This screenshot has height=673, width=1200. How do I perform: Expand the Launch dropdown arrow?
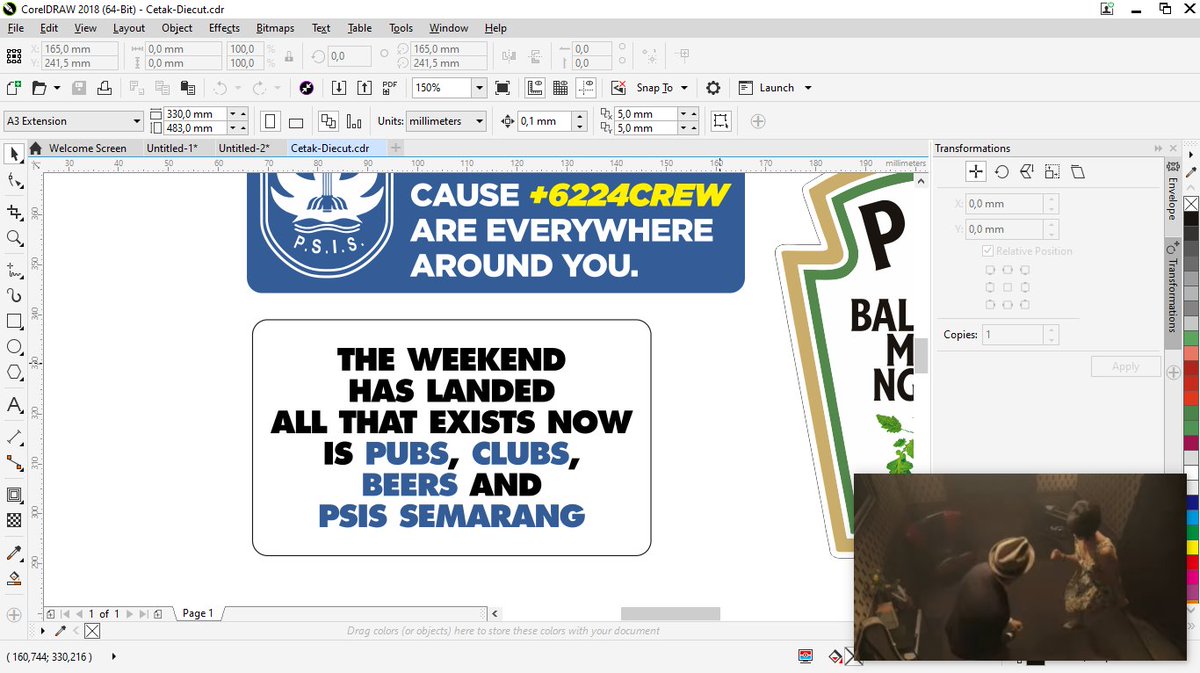(x=808, y=88)
